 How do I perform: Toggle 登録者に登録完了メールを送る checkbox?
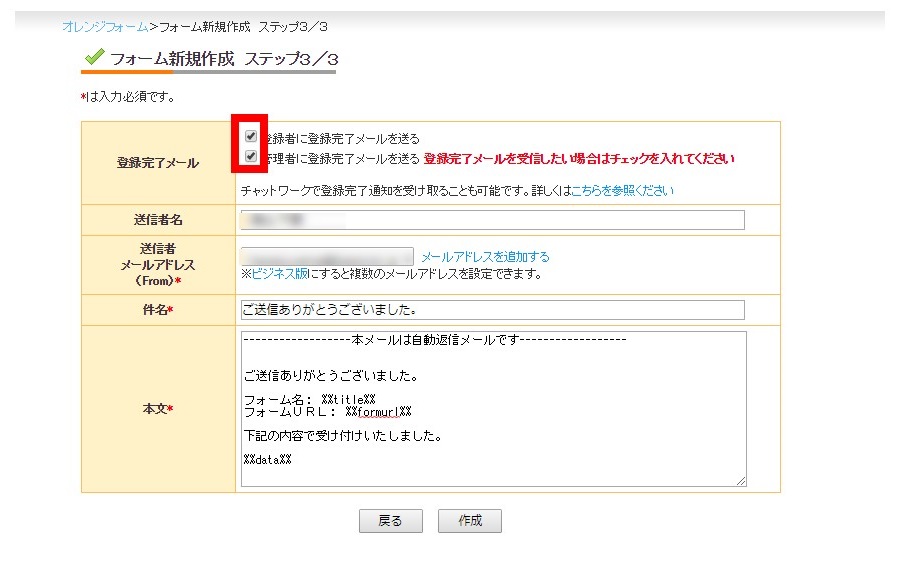pyautogui.click(x=251, y=137)
